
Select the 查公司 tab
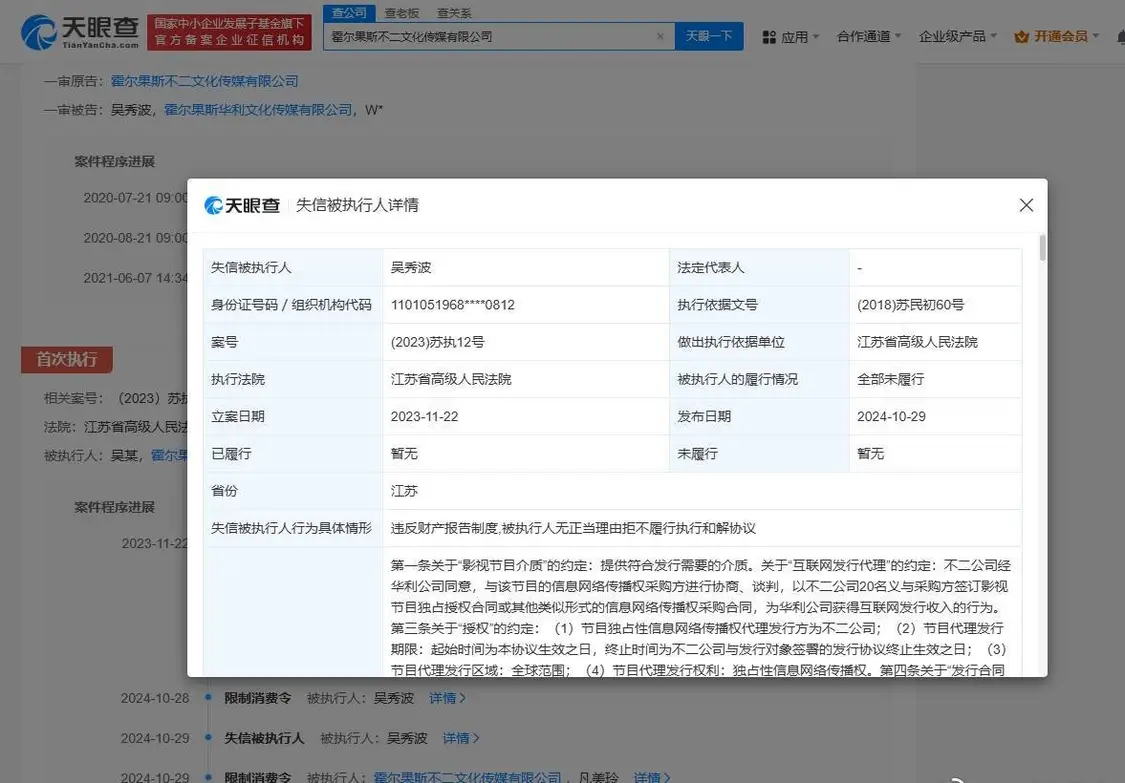point(349,13)
